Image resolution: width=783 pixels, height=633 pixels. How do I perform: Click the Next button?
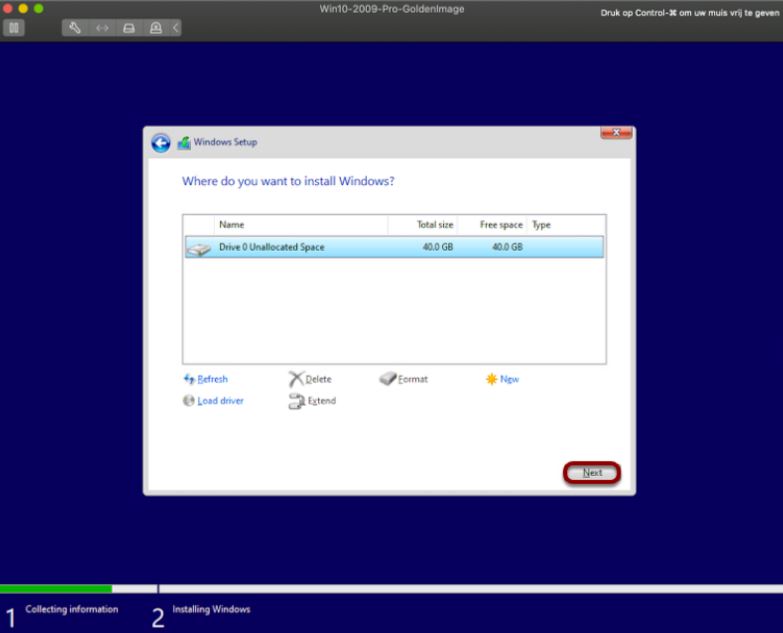coord(592,473)
